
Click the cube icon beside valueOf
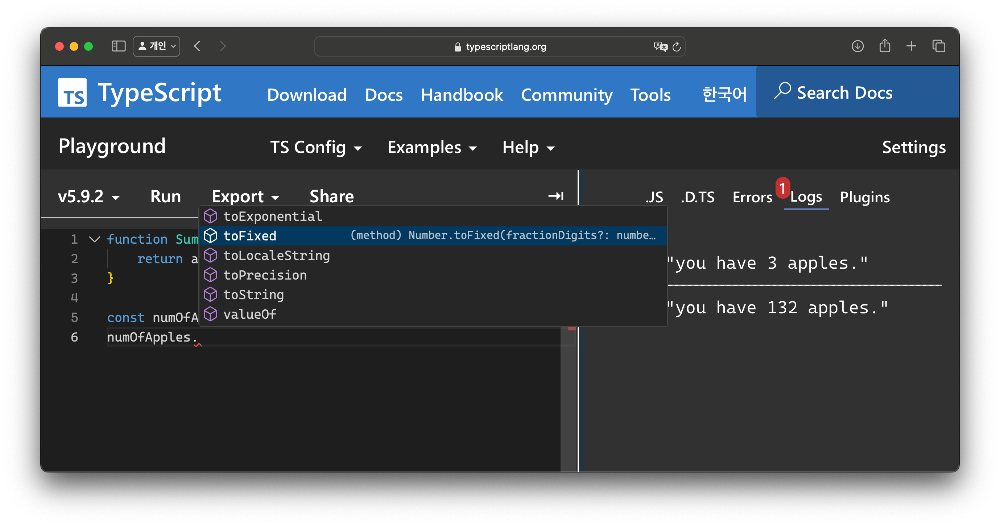pyautogui.click(x=210, y=314)
